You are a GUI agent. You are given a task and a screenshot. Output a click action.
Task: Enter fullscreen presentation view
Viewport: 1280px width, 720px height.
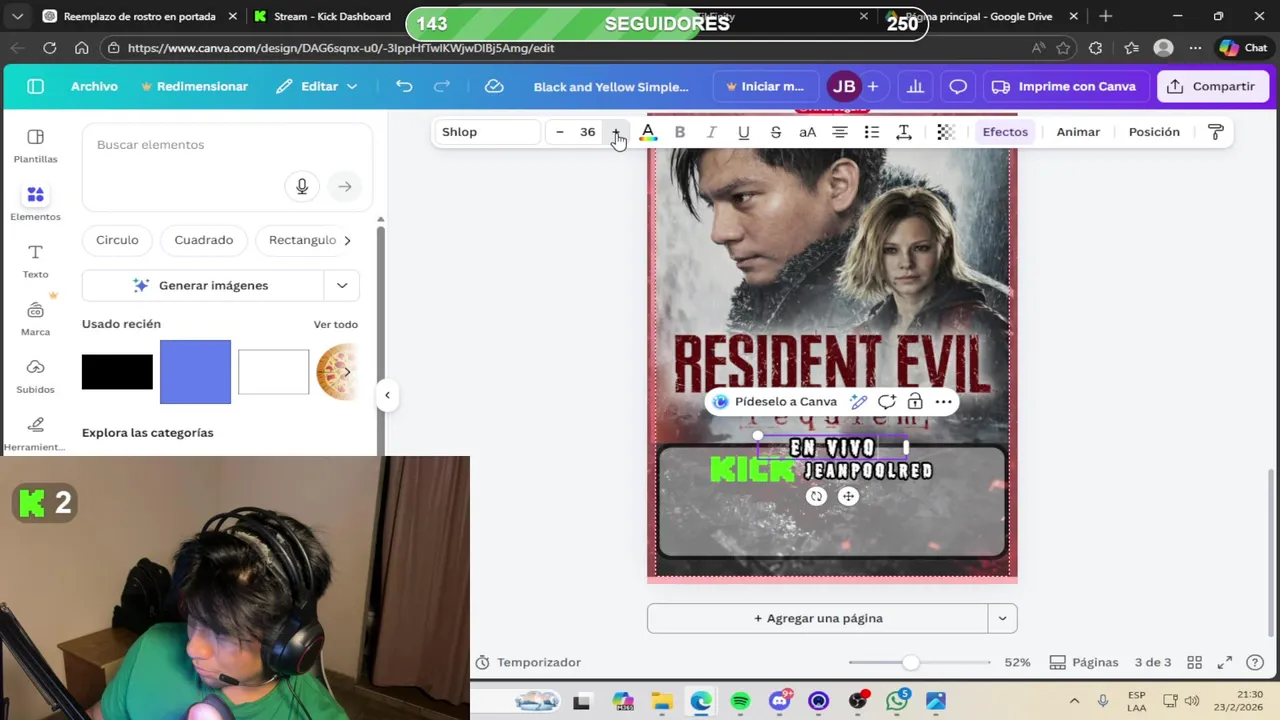pyautogui.click(x=1225, y=662)
